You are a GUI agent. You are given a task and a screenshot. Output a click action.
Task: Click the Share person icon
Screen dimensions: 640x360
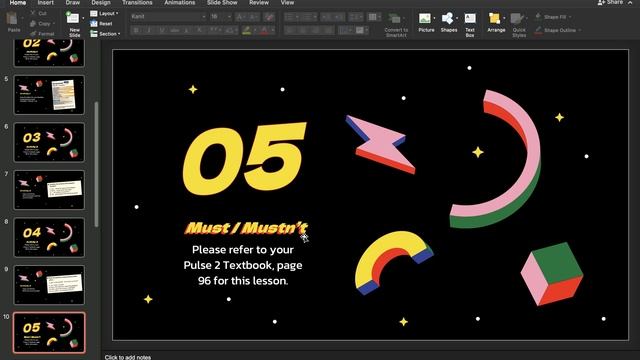click(x=601, y=2)
